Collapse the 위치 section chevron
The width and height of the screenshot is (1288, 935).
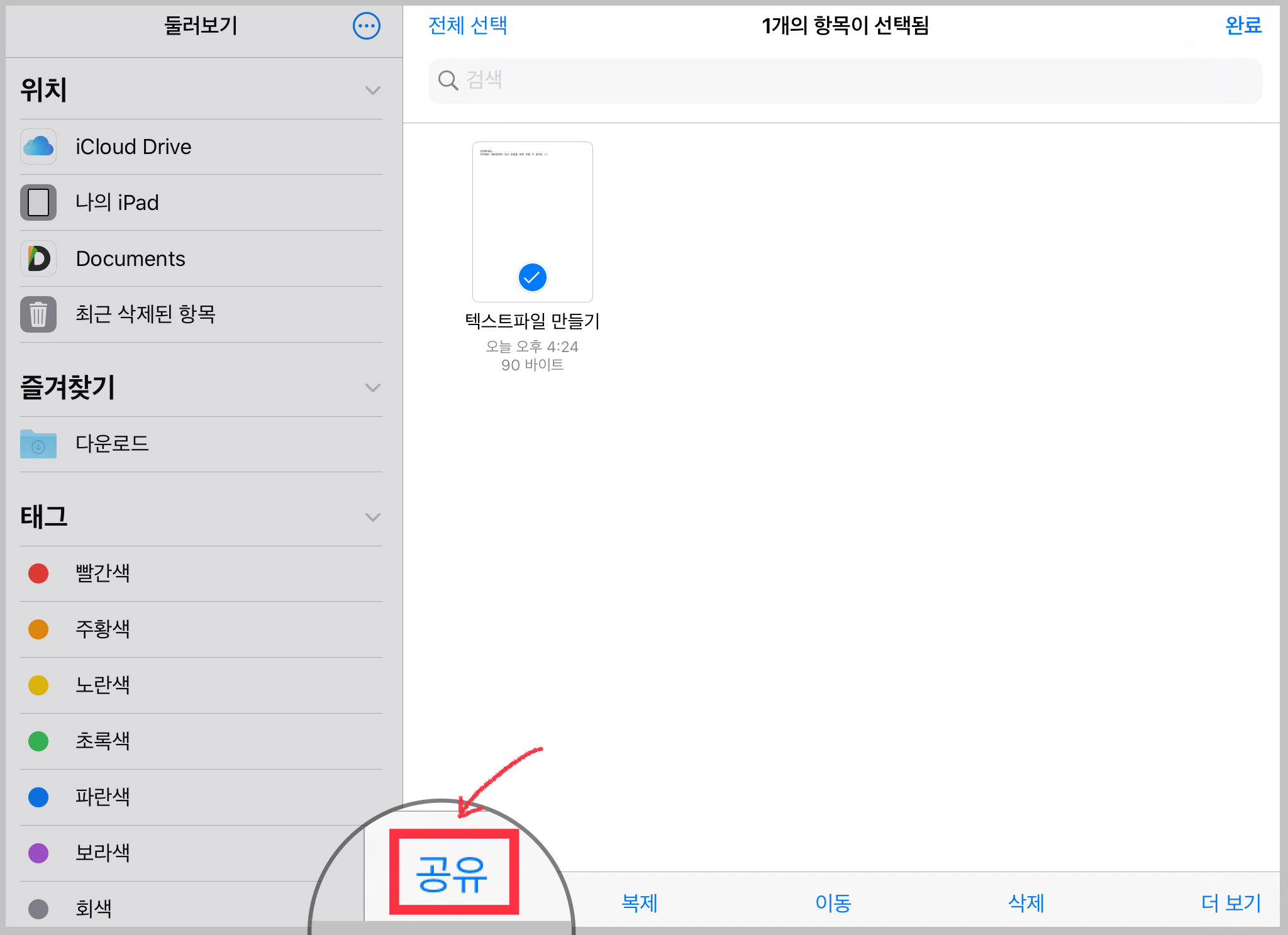click(373, 91)
